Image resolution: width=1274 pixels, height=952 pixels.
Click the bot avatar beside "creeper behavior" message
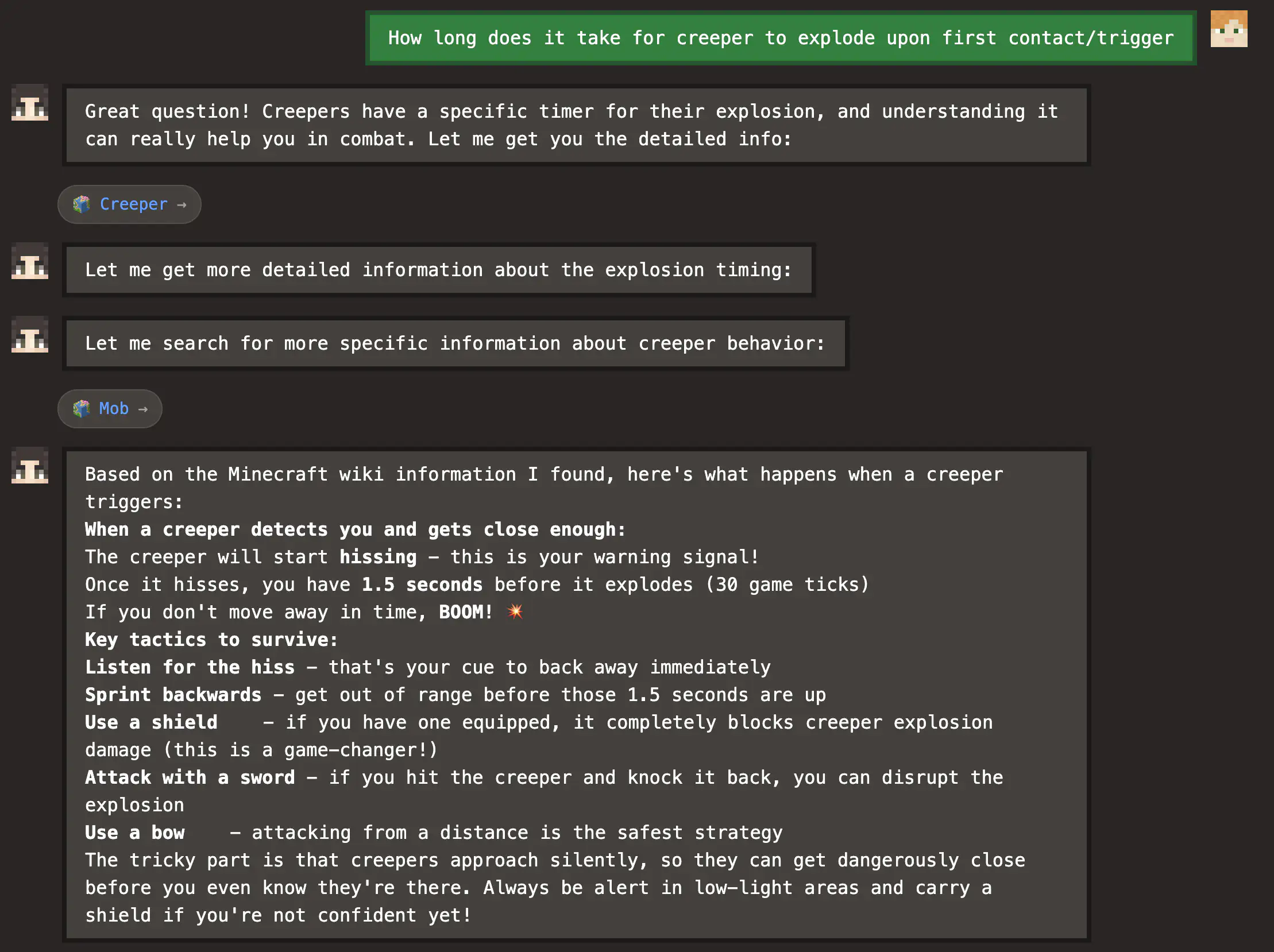pyautogui.click(x=30, y=335)
